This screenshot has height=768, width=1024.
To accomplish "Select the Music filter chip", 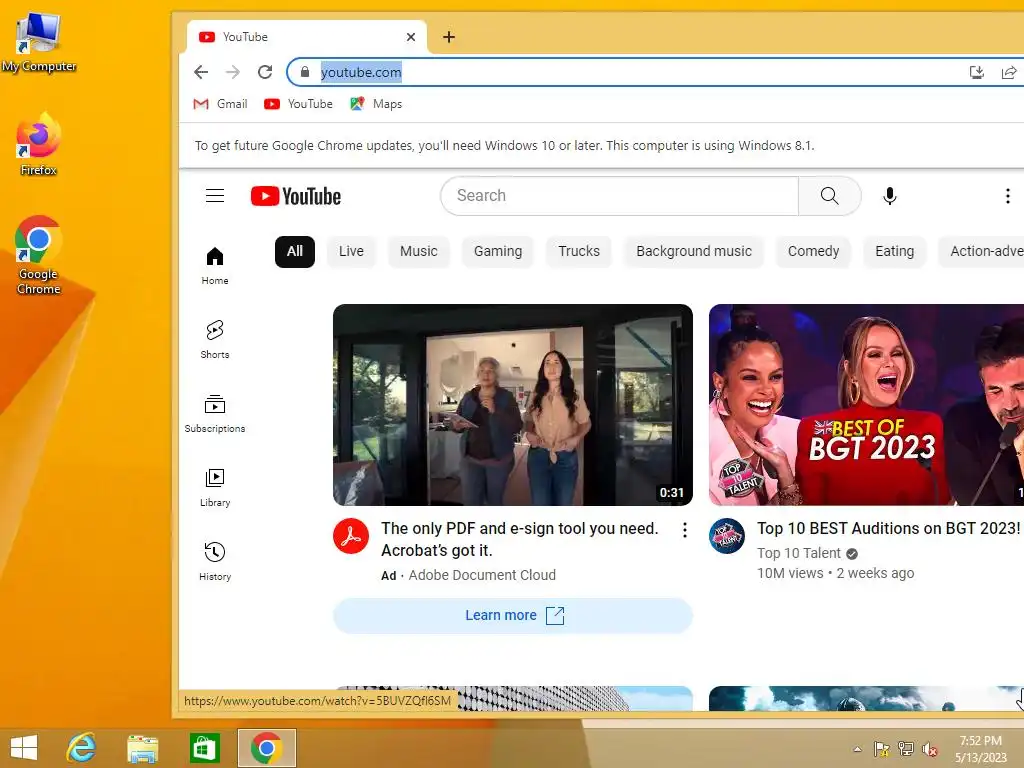I will [x=419, y=251].
